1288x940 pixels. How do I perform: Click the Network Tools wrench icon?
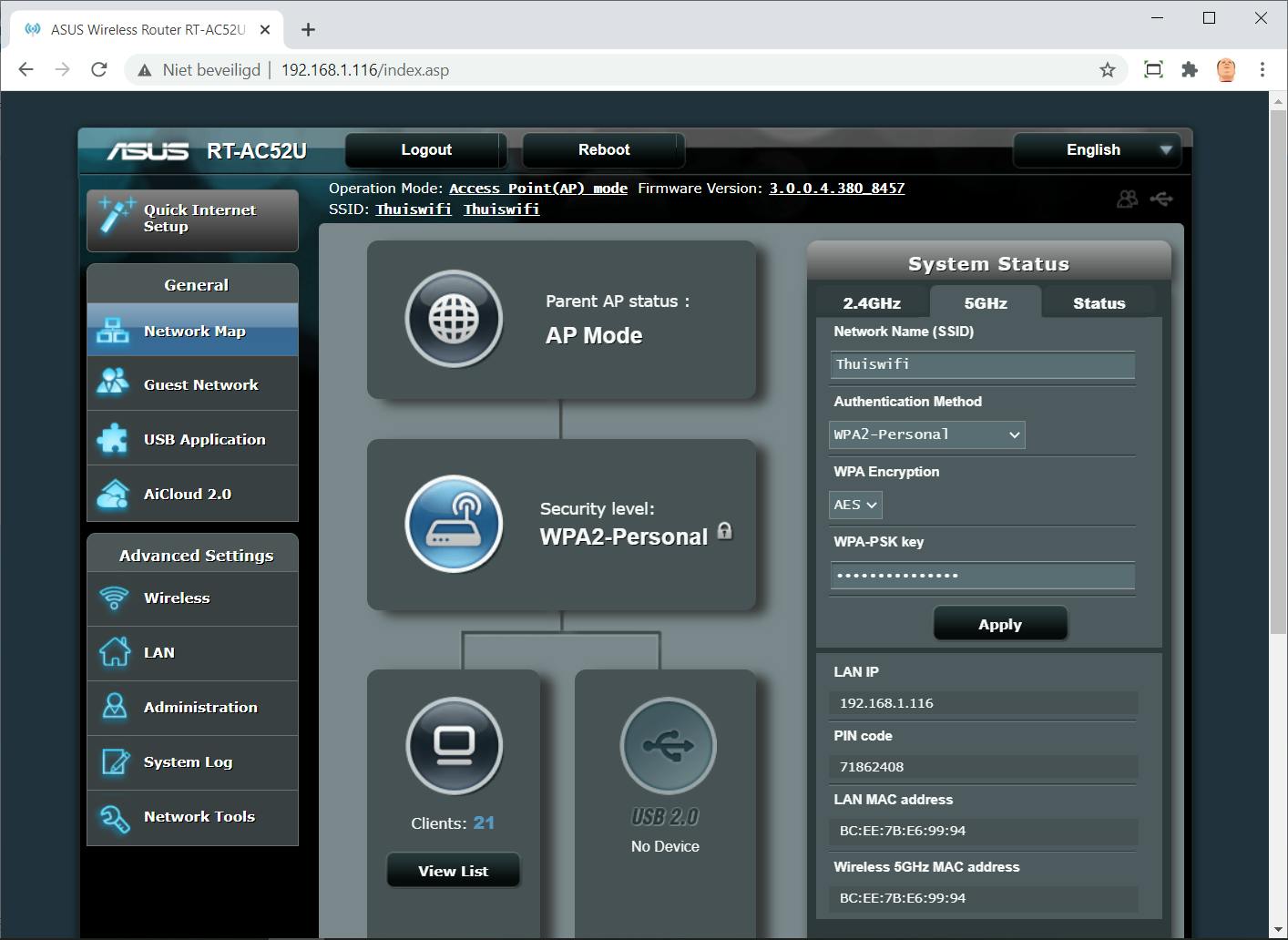tap(114, 817)
